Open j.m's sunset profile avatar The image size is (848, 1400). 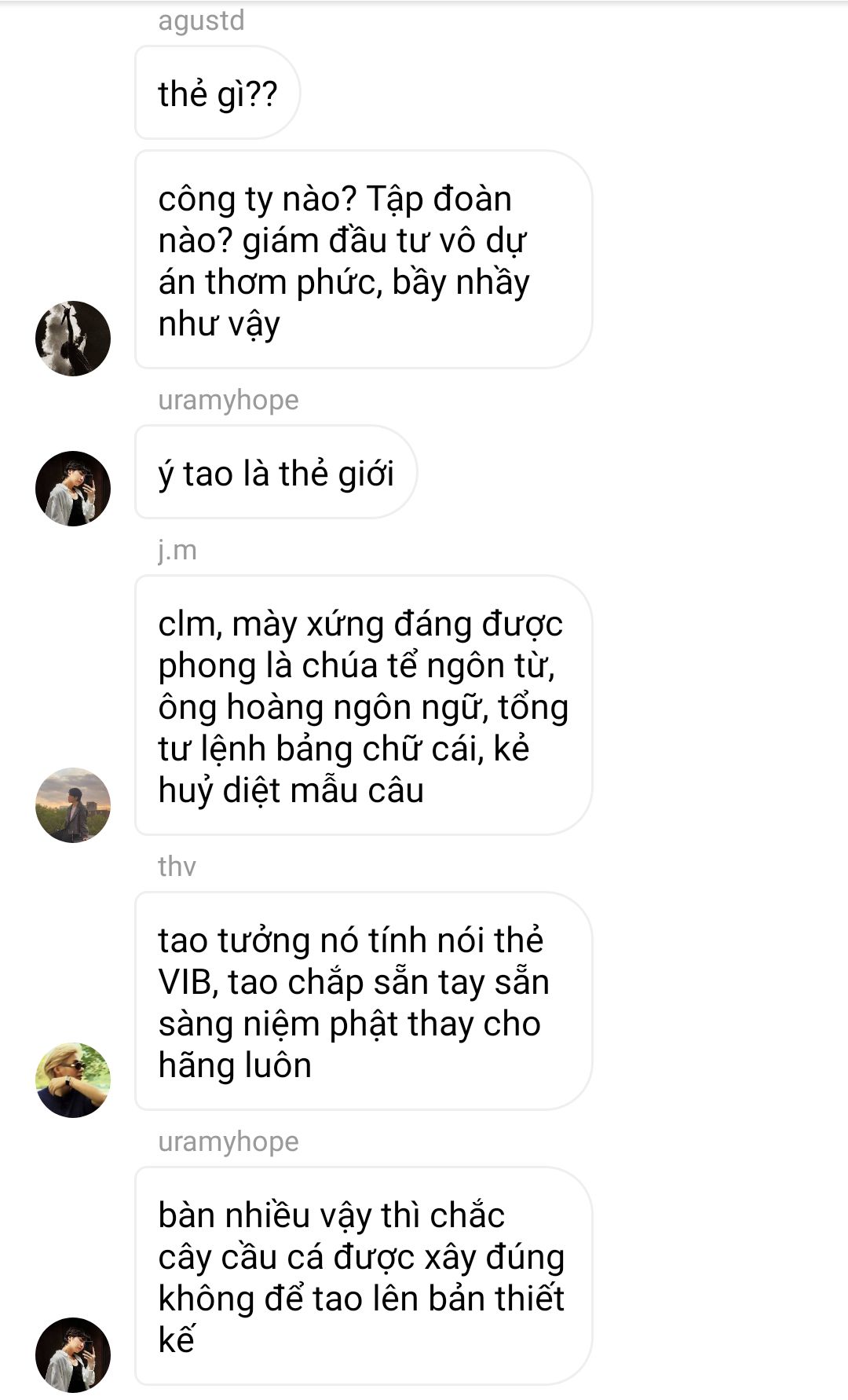point(73,805)
